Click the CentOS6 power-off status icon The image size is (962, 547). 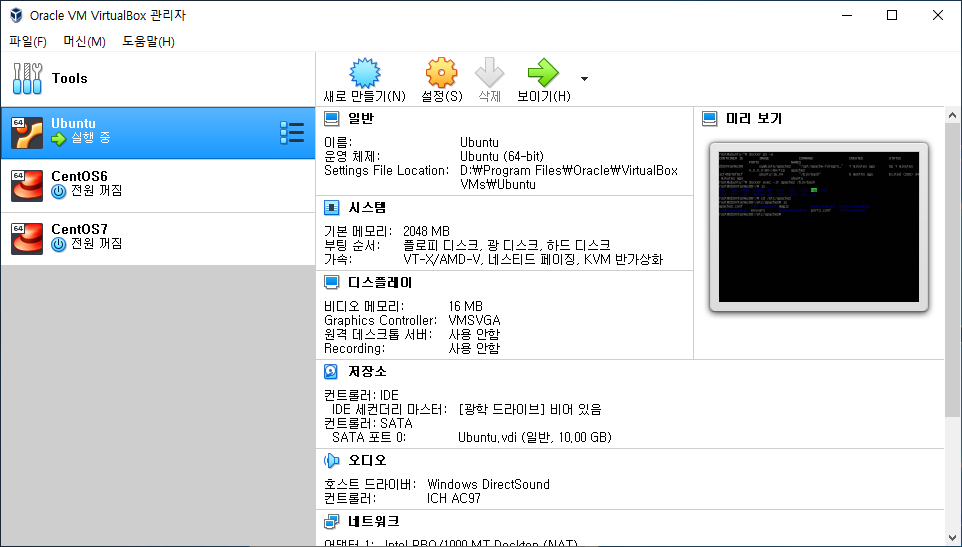tap(58, 191)
